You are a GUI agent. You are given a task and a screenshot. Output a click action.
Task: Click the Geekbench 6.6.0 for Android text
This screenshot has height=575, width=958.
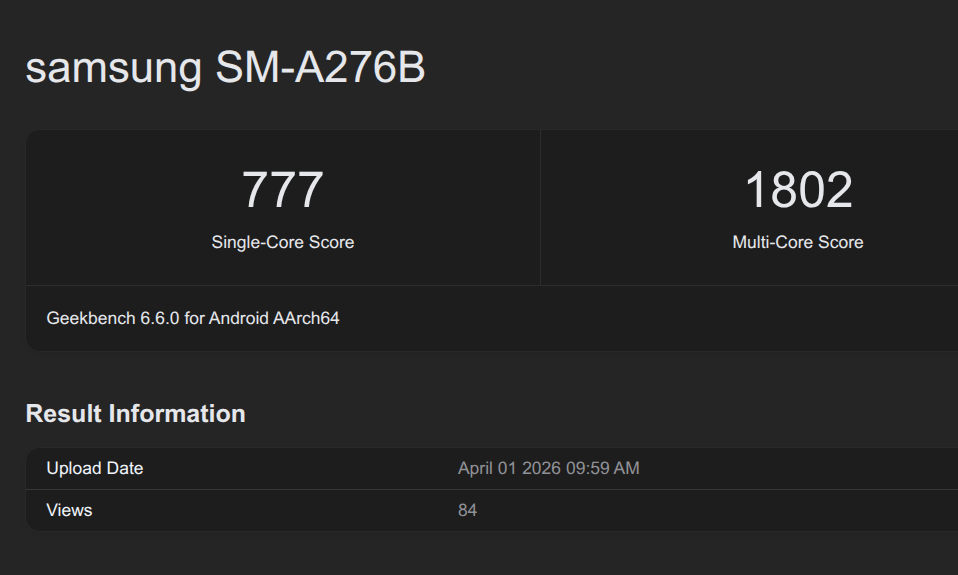(193, 318)
